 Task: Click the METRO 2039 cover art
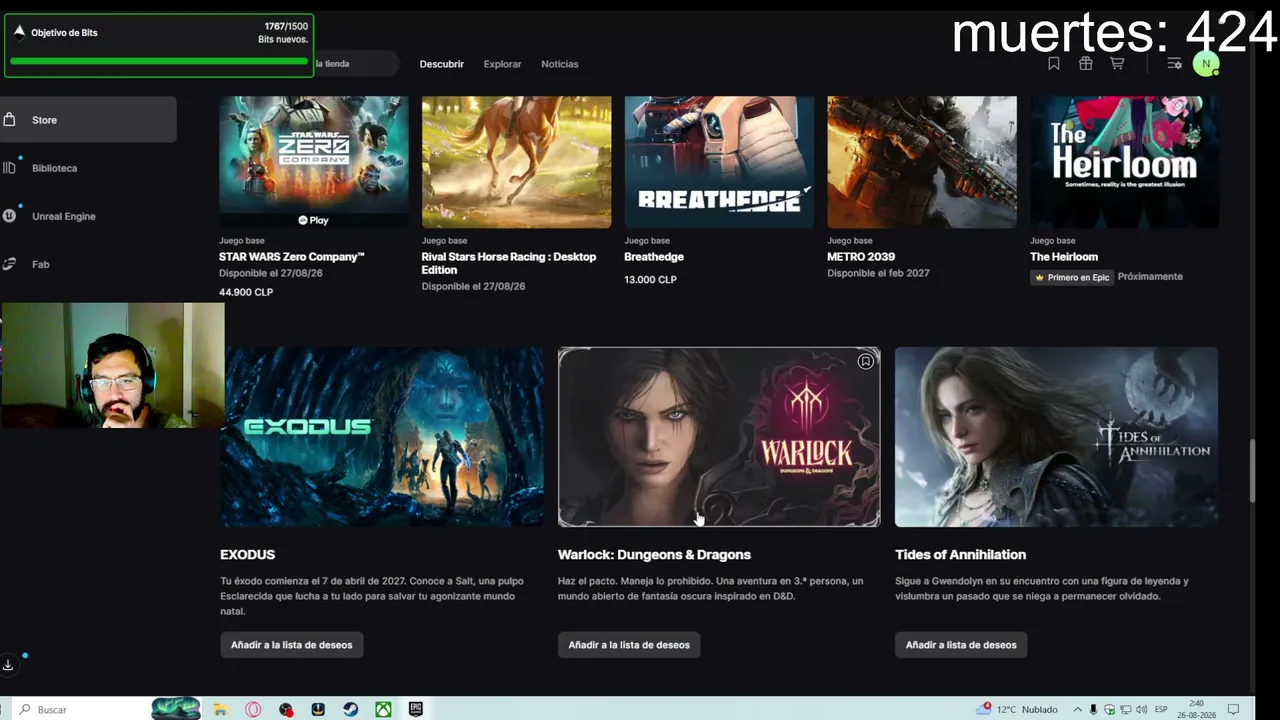922,162
